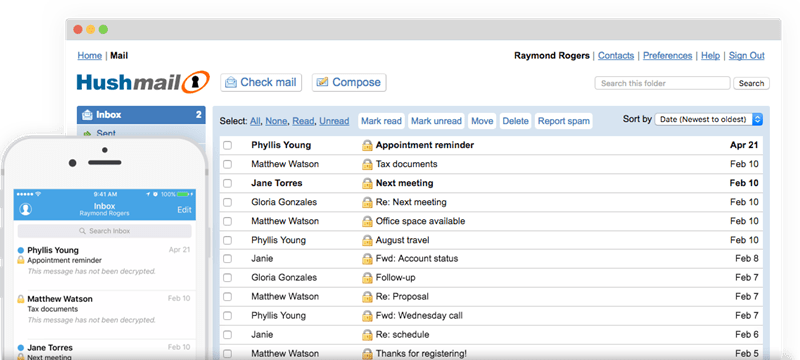This screenshot has height=360, width=800.
Task: Click the lock icon beside Appointment reminder
Action: (367, 145)
